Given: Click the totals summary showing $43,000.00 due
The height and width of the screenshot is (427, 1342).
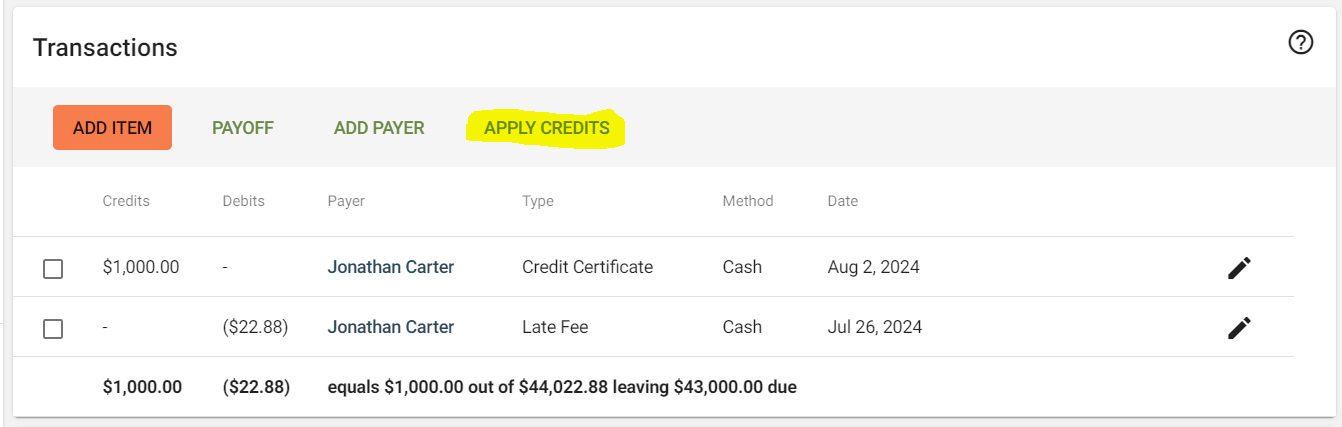Looking at the screenshot, I should (x=562, y=386).
